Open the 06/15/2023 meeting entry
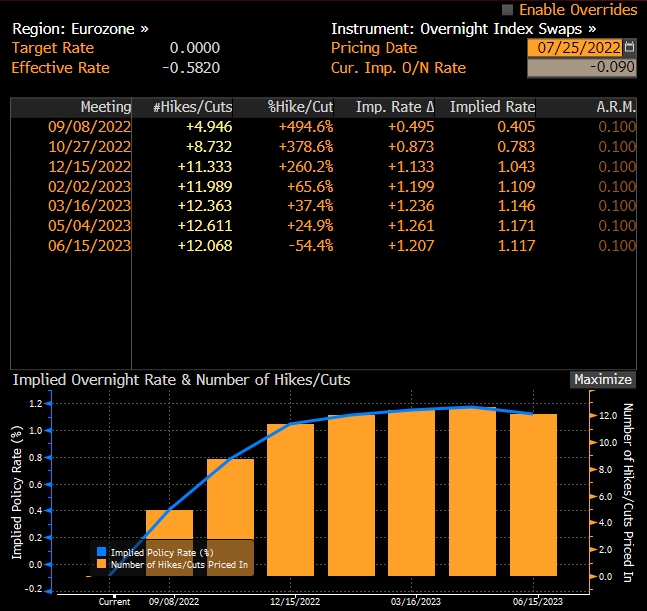The height and width of the screenshot is (611, 647). [89, 246]
